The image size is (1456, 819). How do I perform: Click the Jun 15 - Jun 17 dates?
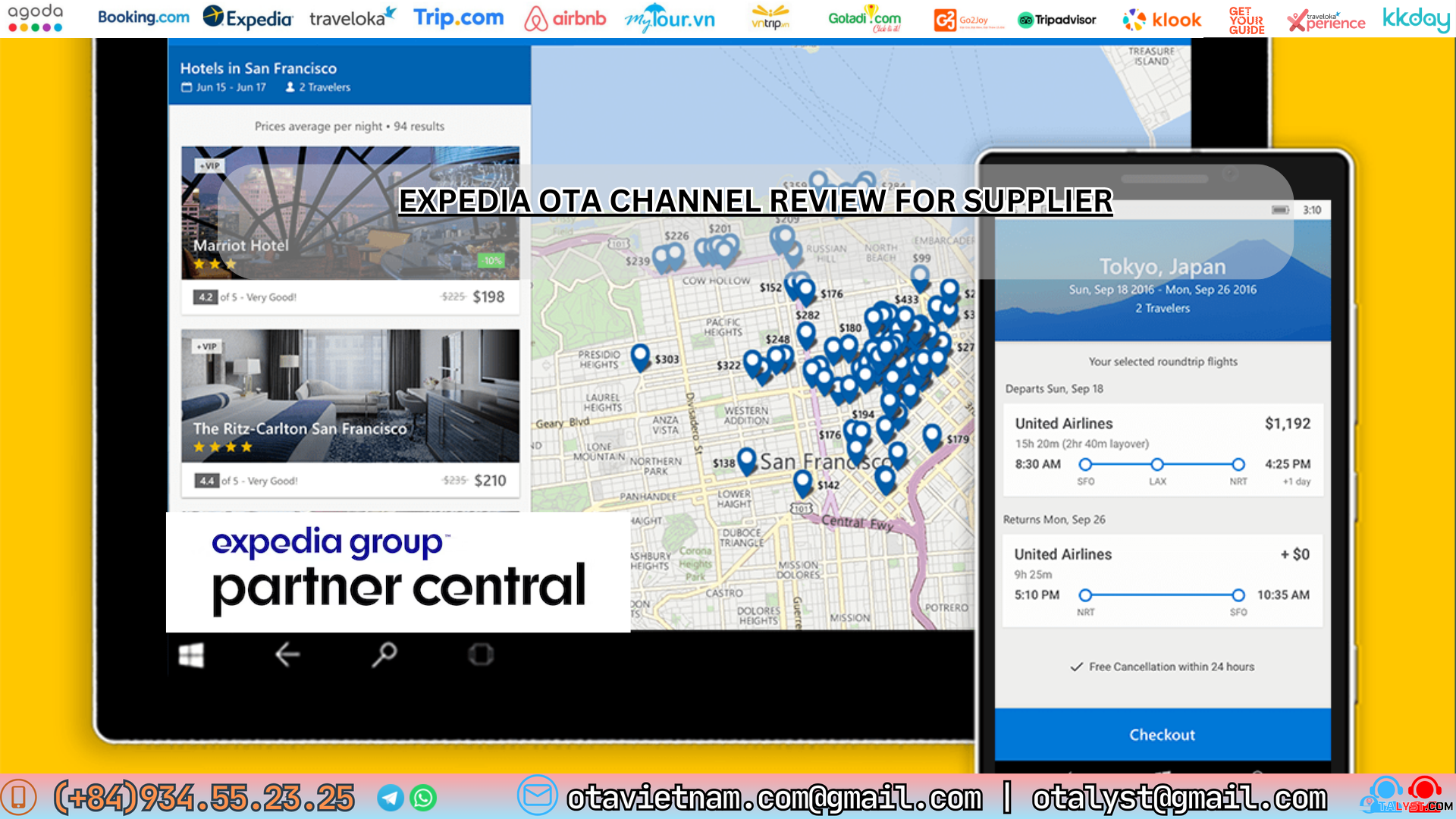coord(224,87)
